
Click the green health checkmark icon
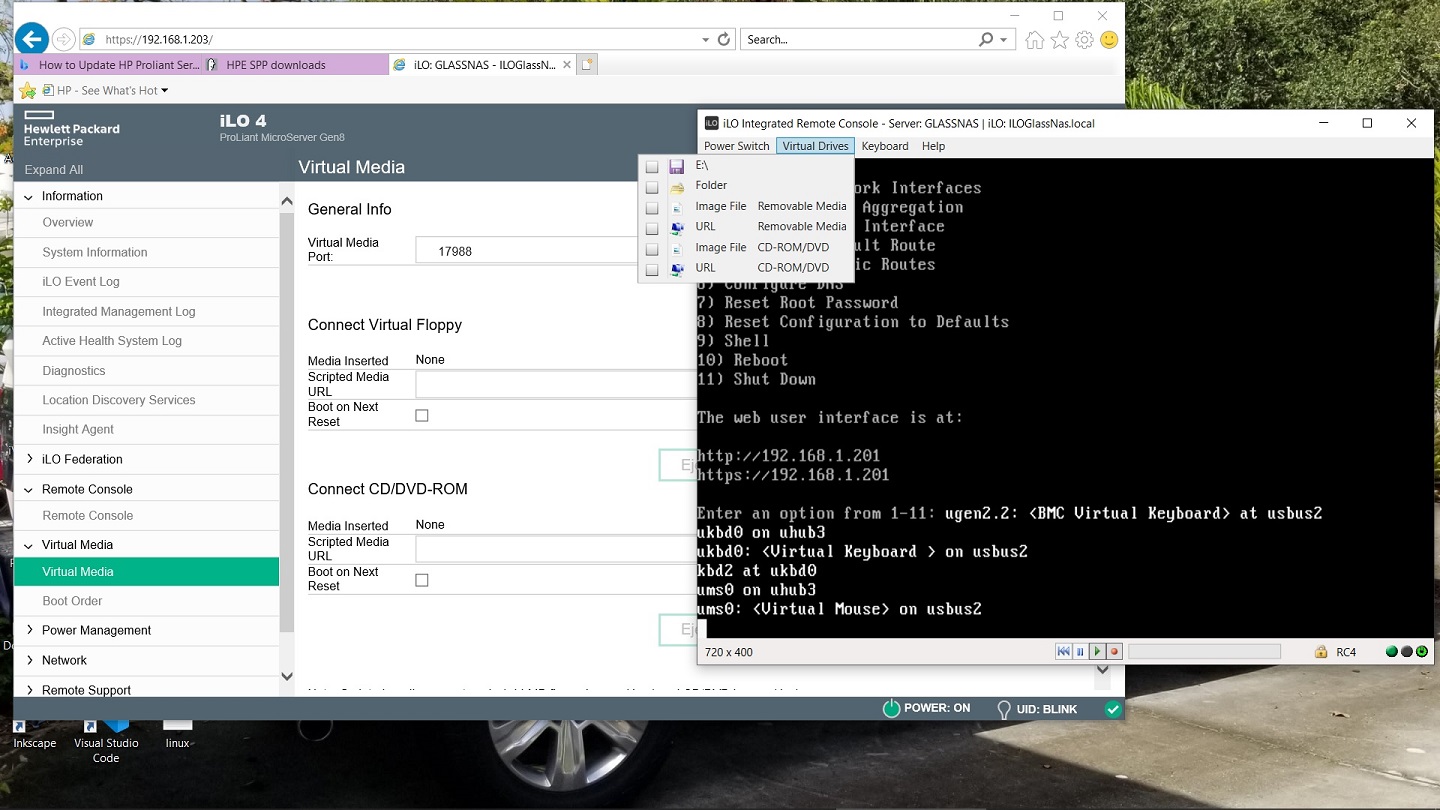(x=1113, y=709)
